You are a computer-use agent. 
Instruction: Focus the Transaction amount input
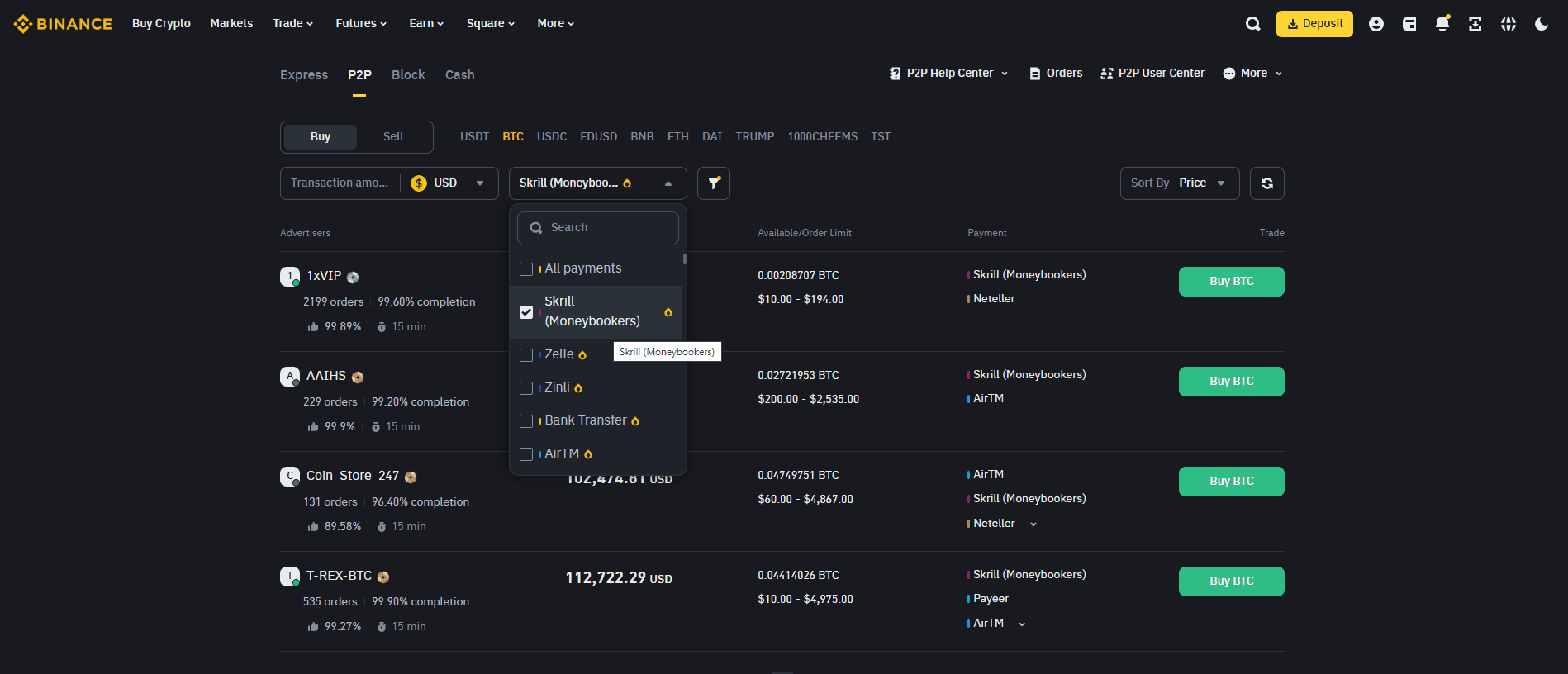click(x=340, y=183)
